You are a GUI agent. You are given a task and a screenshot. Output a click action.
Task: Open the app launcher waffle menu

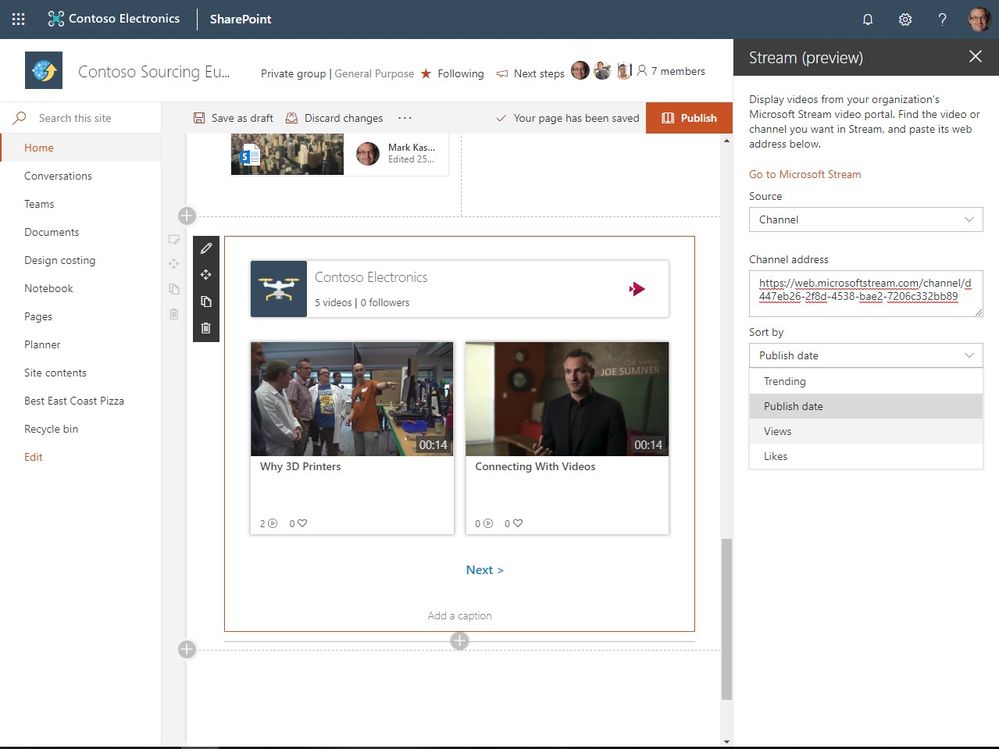tap(18, 19)
